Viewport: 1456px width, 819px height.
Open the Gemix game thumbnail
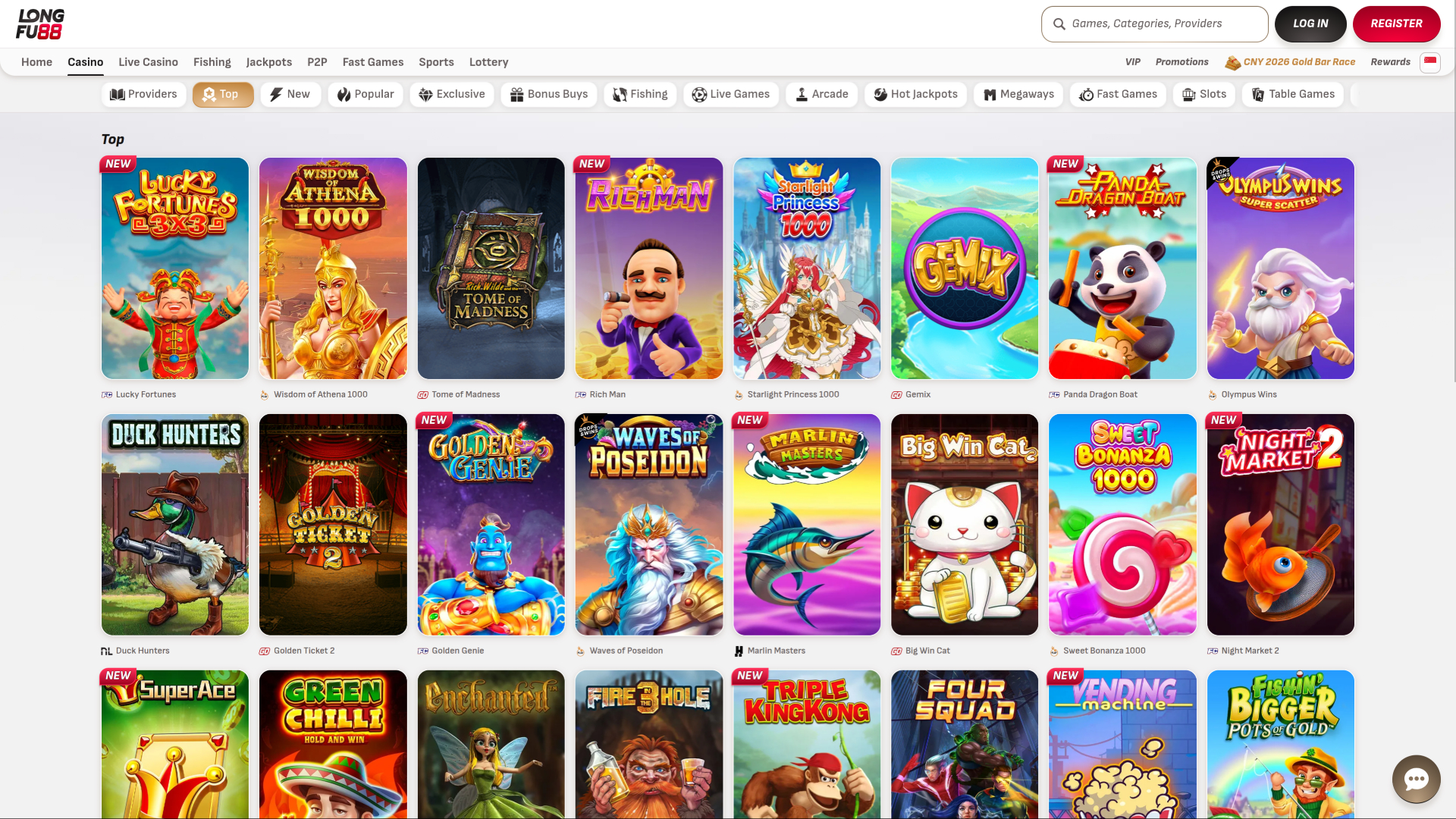964,268
